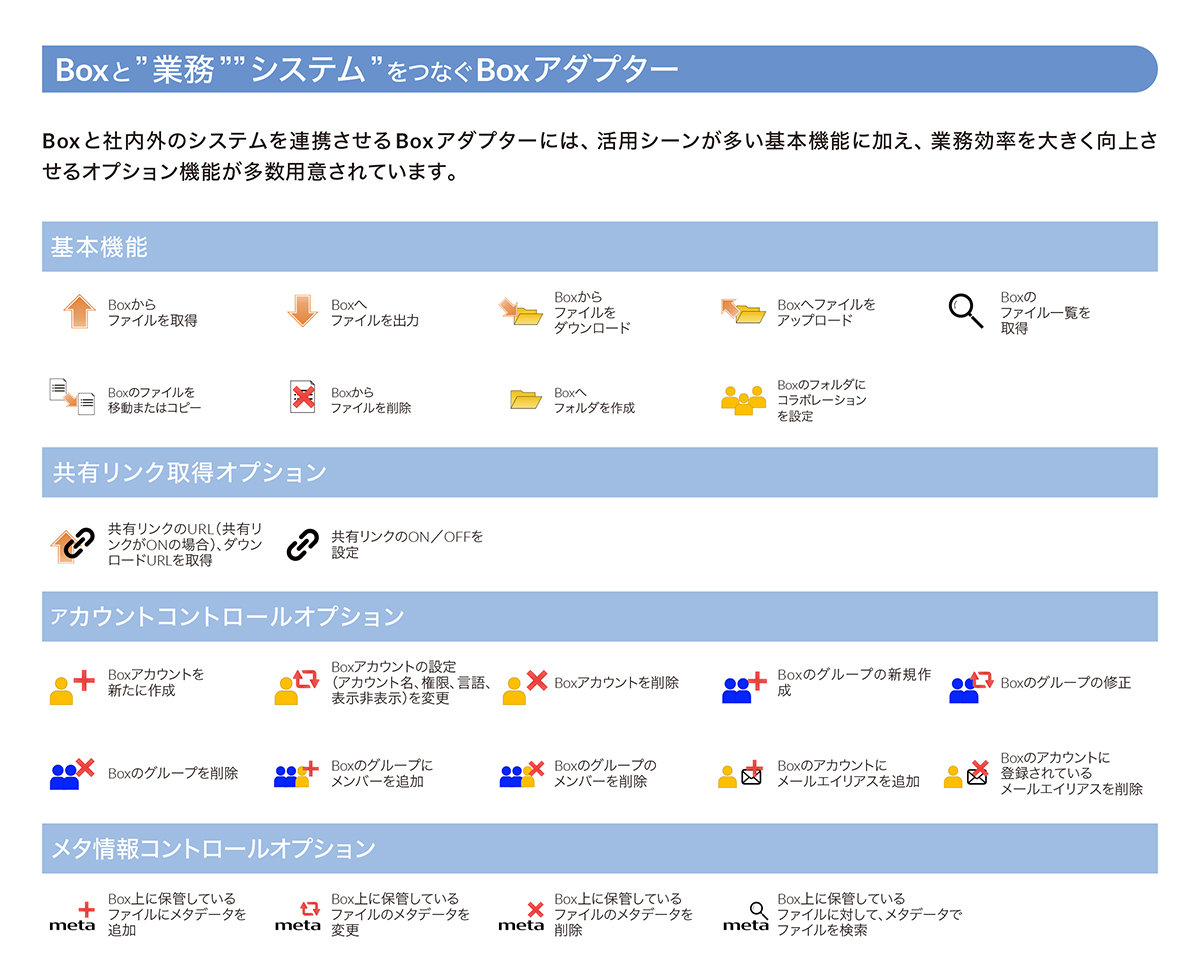Click the person-plus icon 'Boxアカウントを新たに作成'

(x=72, y=688)
